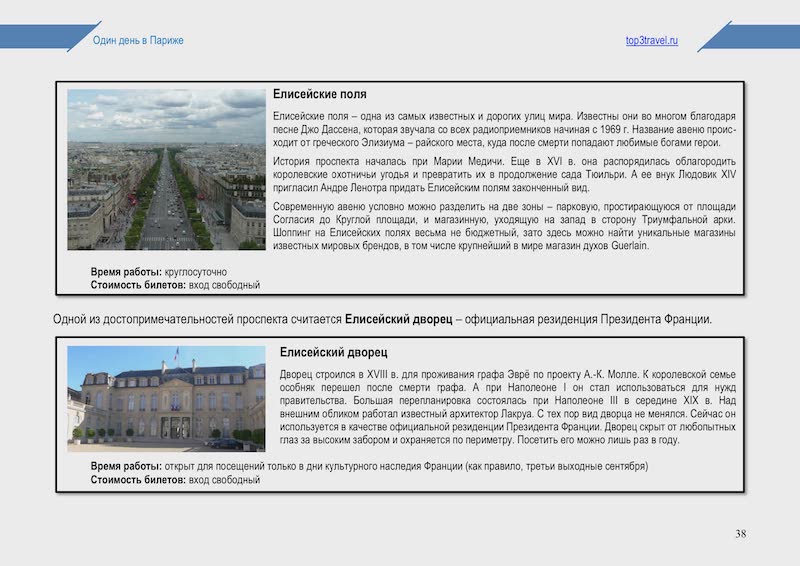Click the paragraph beginning "История проспекта началась"
This screenshot has width=800, height=566.
(504, 174)
